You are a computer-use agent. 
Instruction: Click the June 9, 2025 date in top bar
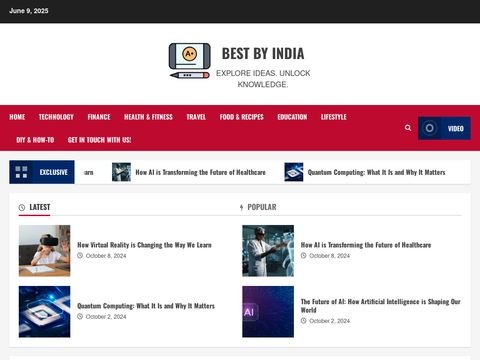(29, 11)
